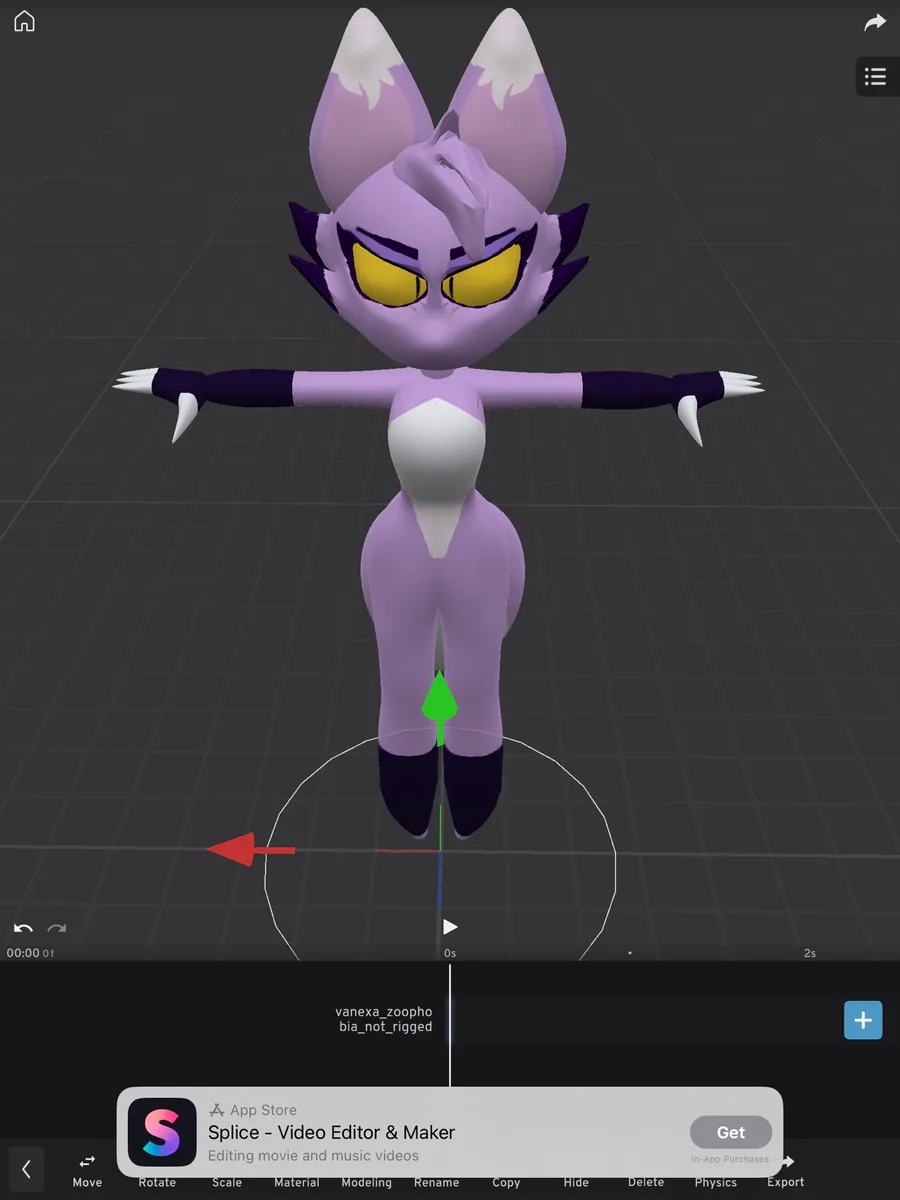Select the Rotate tool

coord(157,1181)
